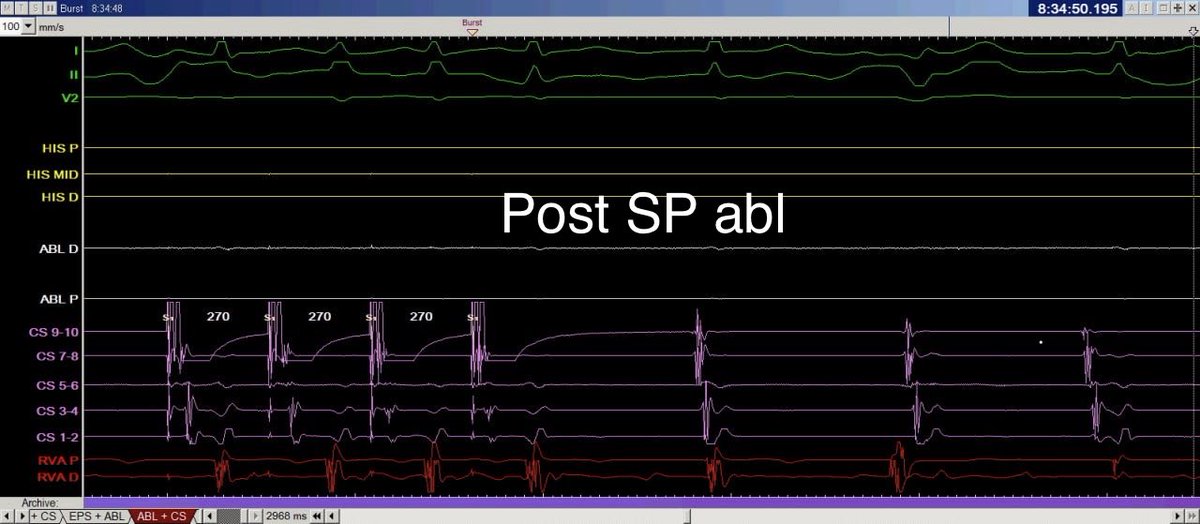Click the T button in title bar
The height and width of the screenshot is (524, 1200).
coord(22,8)
